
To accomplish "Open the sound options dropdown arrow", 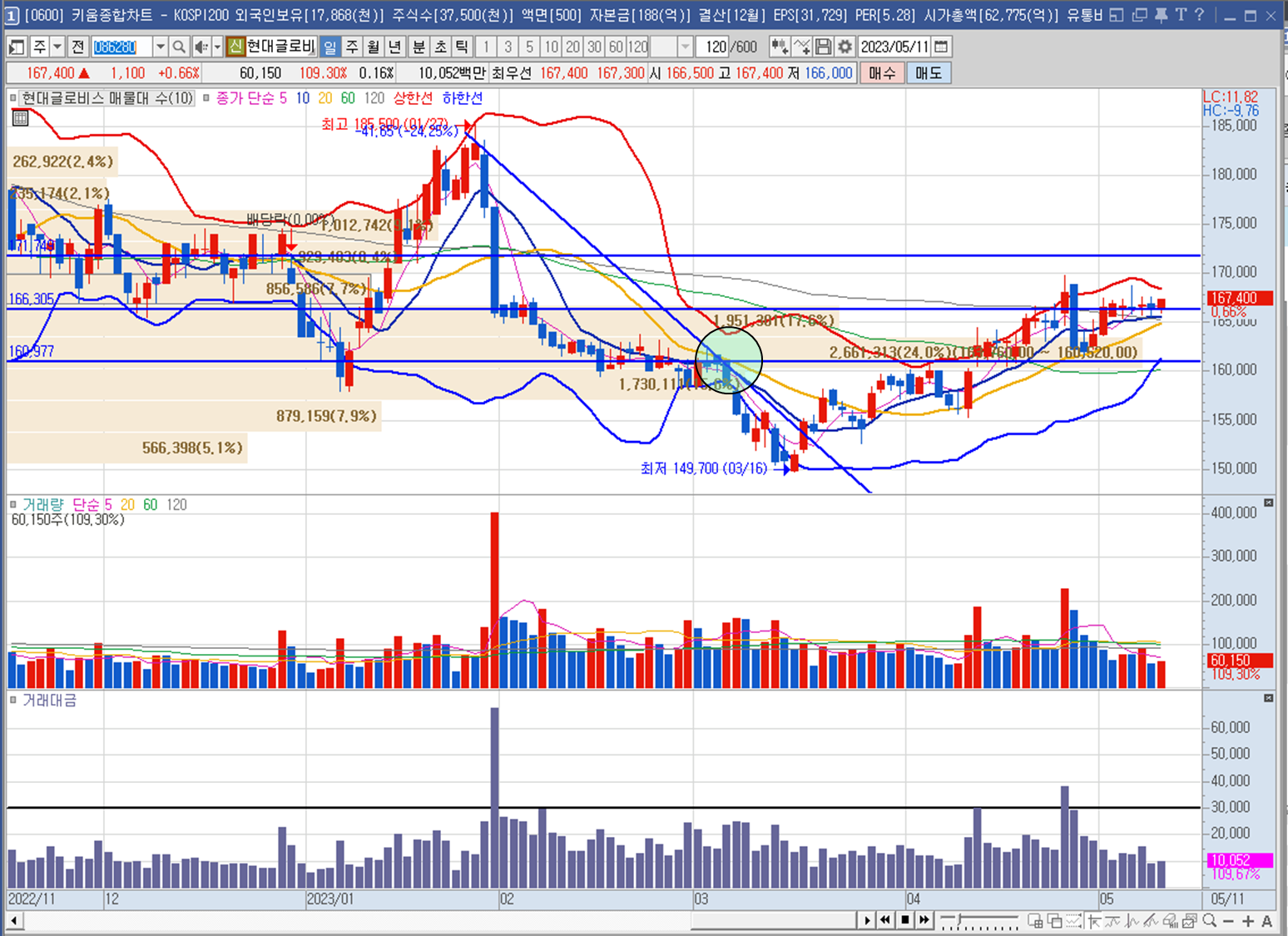I will coord(217,47).
